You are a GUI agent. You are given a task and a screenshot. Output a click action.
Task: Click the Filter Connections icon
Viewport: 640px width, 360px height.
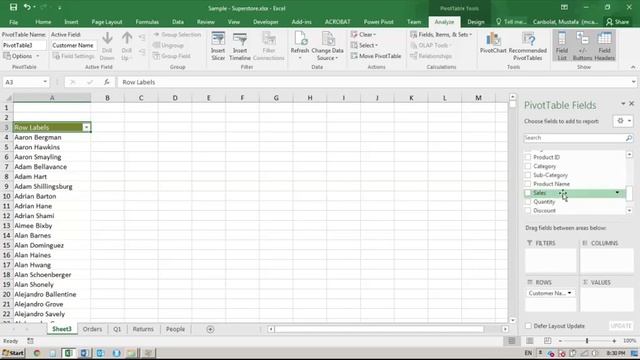(x=269, y=46)
